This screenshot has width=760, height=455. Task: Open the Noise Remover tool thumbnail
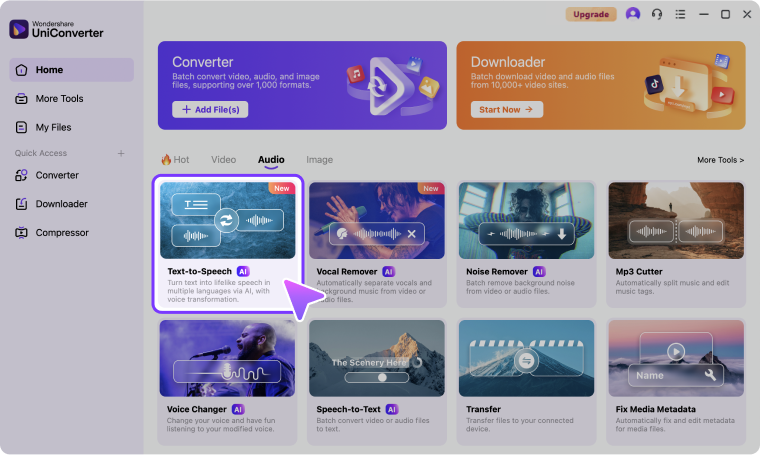pos(526,220)
